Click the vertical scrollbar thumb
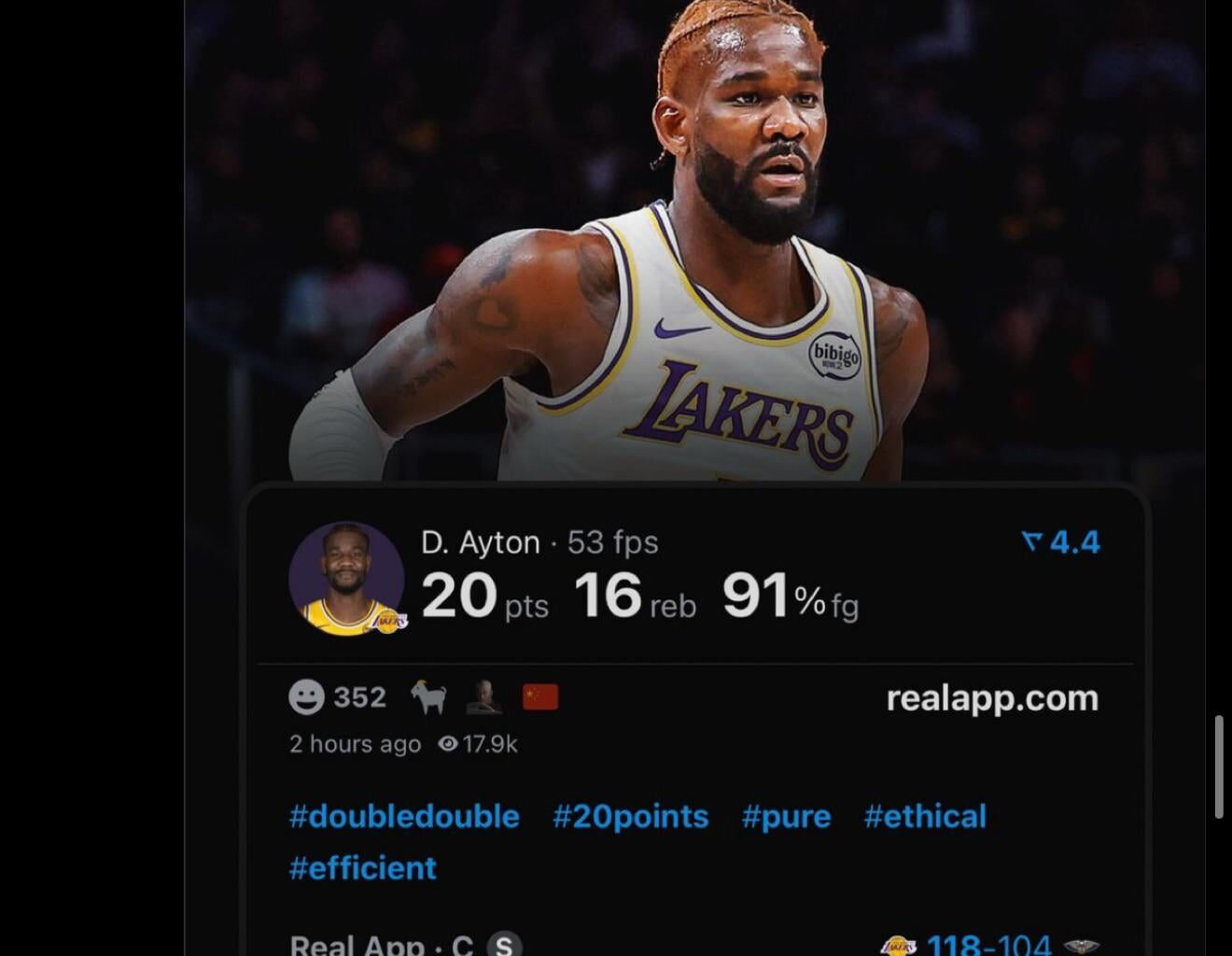 point(1219,767)
